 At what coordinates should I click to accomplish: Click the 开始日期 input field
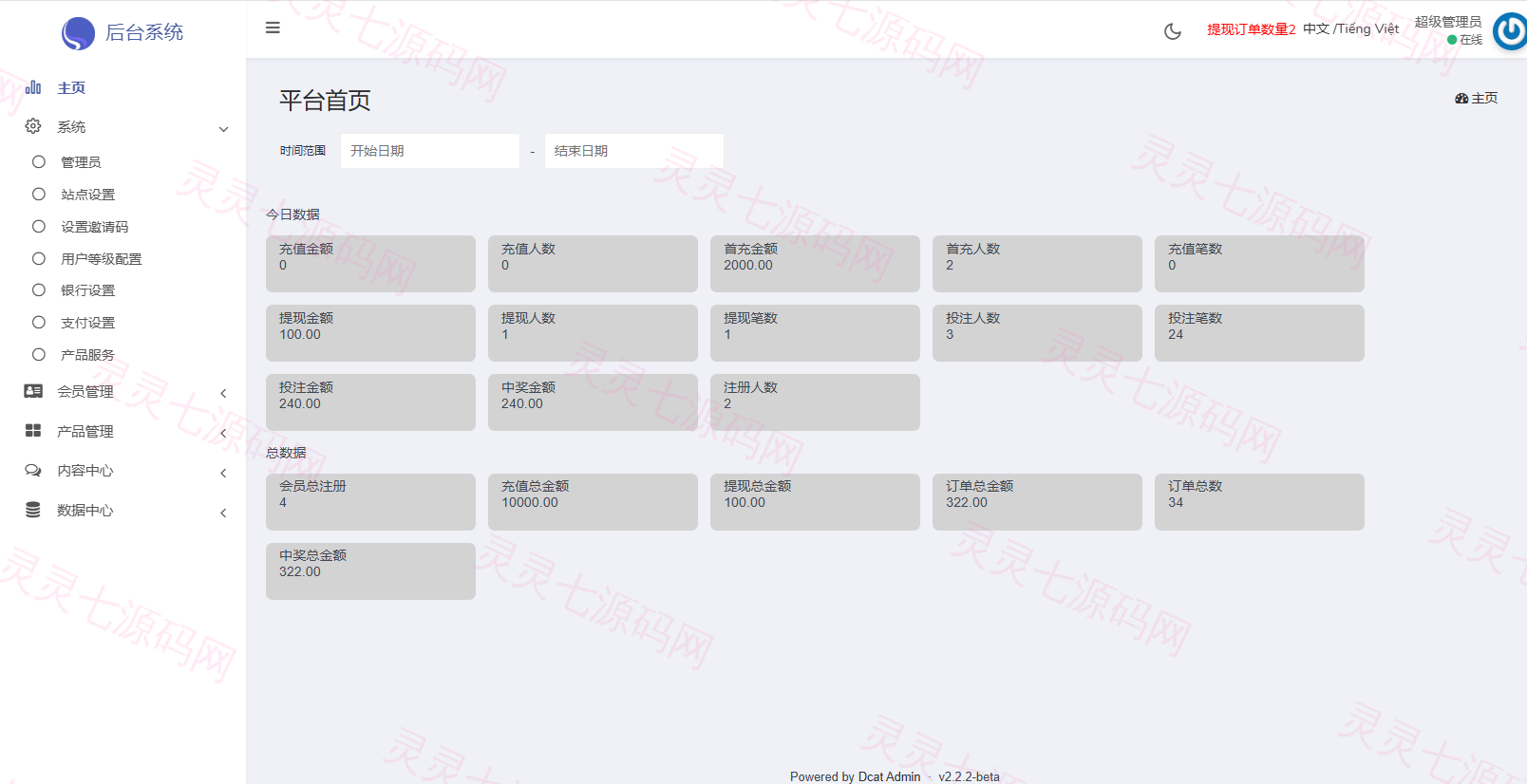click(x=430, y=151)
